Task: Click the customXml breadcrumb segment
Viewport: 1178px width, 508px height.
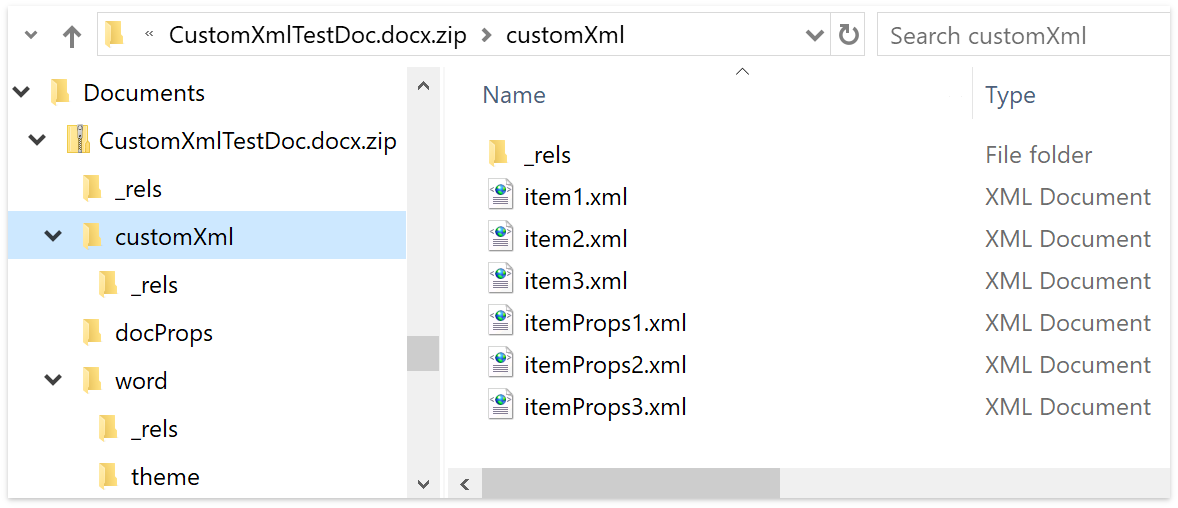Action: 565,36
